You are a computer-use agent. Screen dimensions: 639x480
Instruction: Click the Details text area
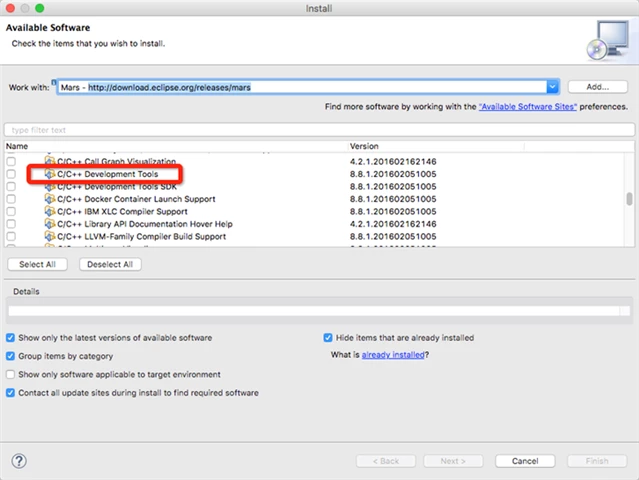tap(314, 311)
